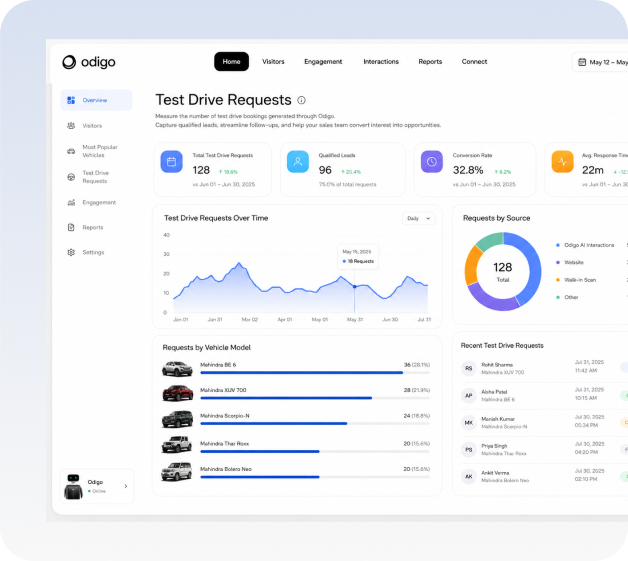Click the Engagement chart icon in sidebar
This screenshot has width=628, height=561.
click(x=71, y=203)
